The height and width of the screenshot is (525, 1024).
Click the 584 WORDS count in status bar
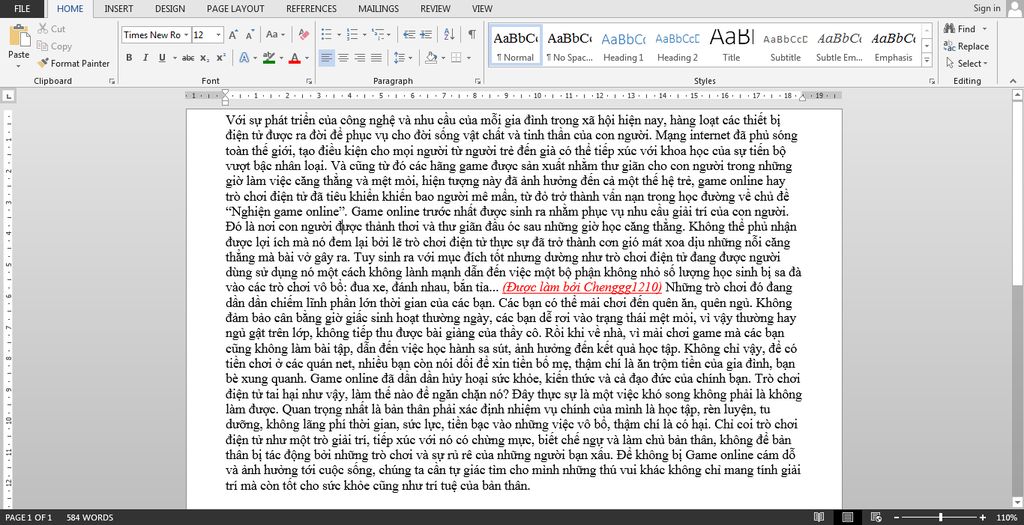pyautogui.click(x=89, y=517)
